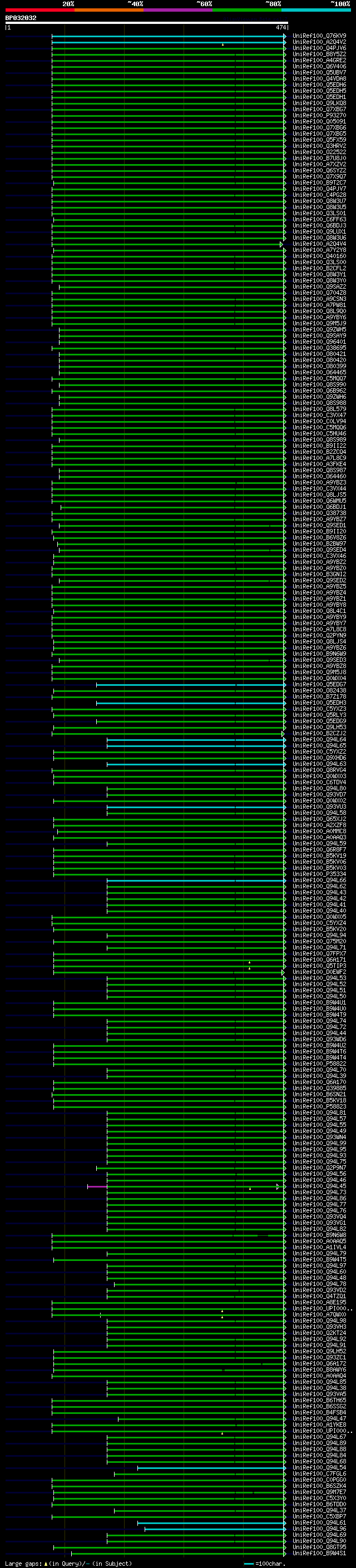Screen dimensions: 356x1568
Task: Click the white query sequence ruler bar
Action: (x=147, y=22)
